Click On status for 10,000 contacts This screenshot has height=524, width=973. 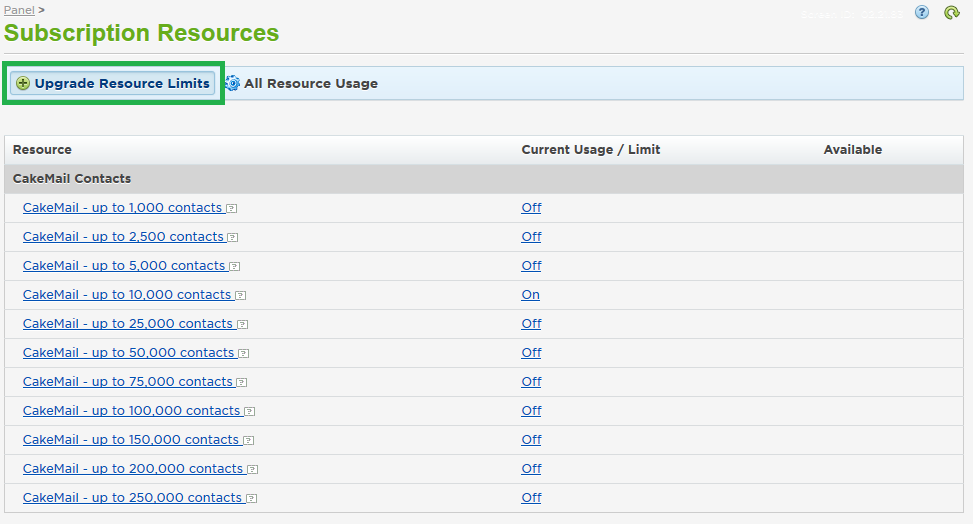pyautogui.click(x=531, y=295)
